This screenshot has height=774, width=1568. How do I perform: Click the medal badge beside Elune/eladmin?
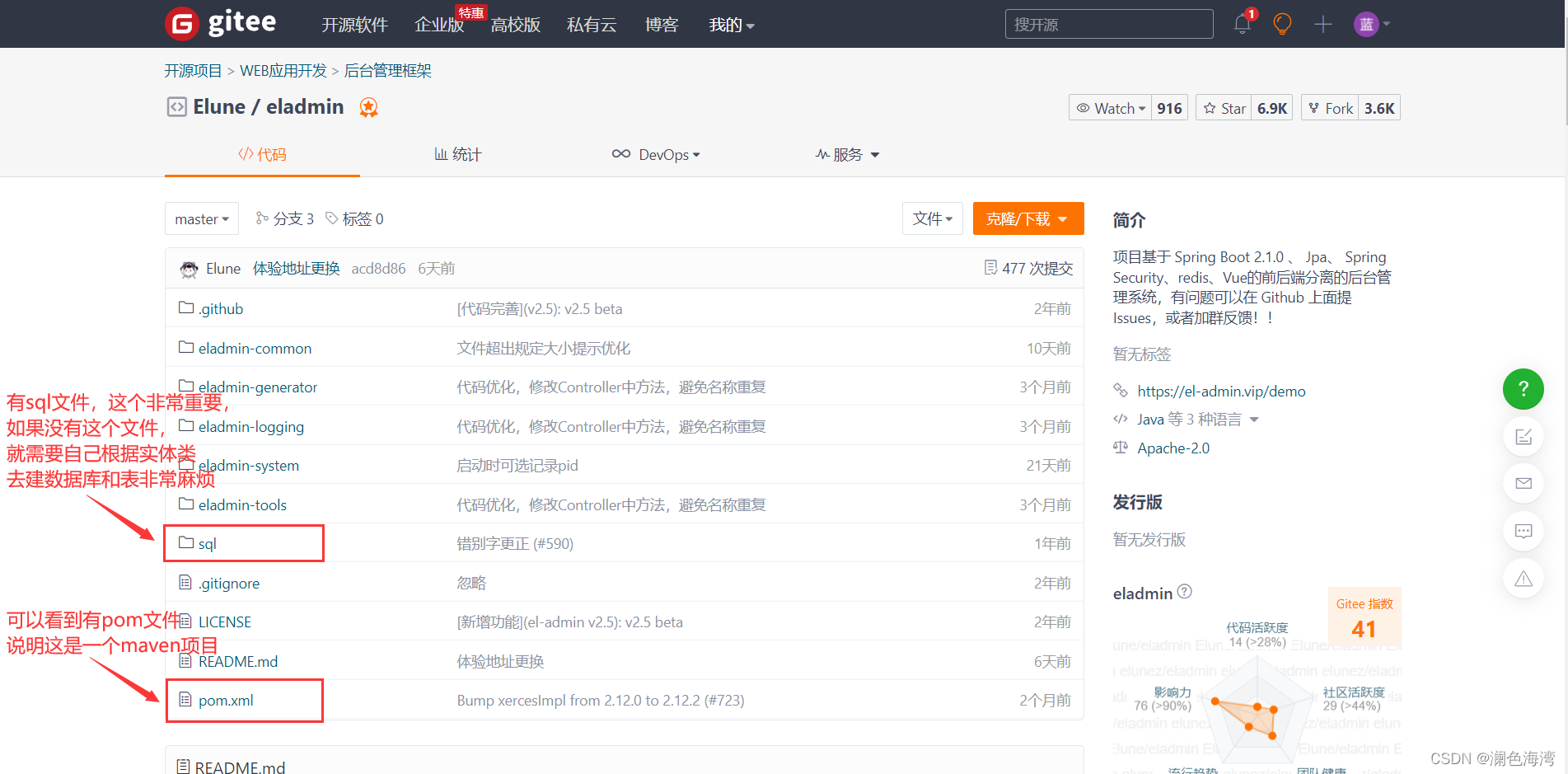[368, 107]
